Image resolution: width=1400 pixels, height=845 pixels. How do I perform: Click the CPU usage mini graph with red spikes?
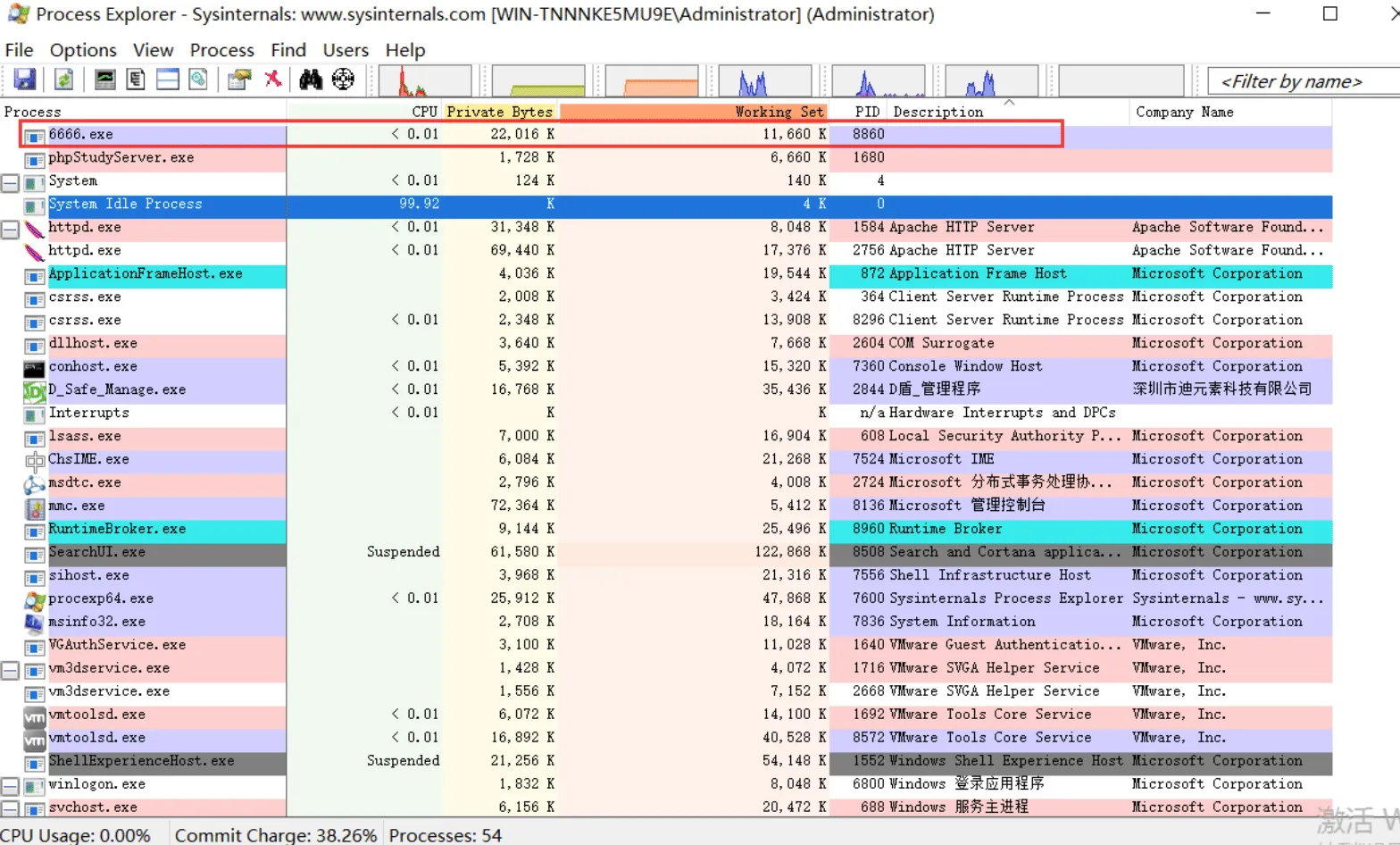pyautogui.click(x=425, y=80)
